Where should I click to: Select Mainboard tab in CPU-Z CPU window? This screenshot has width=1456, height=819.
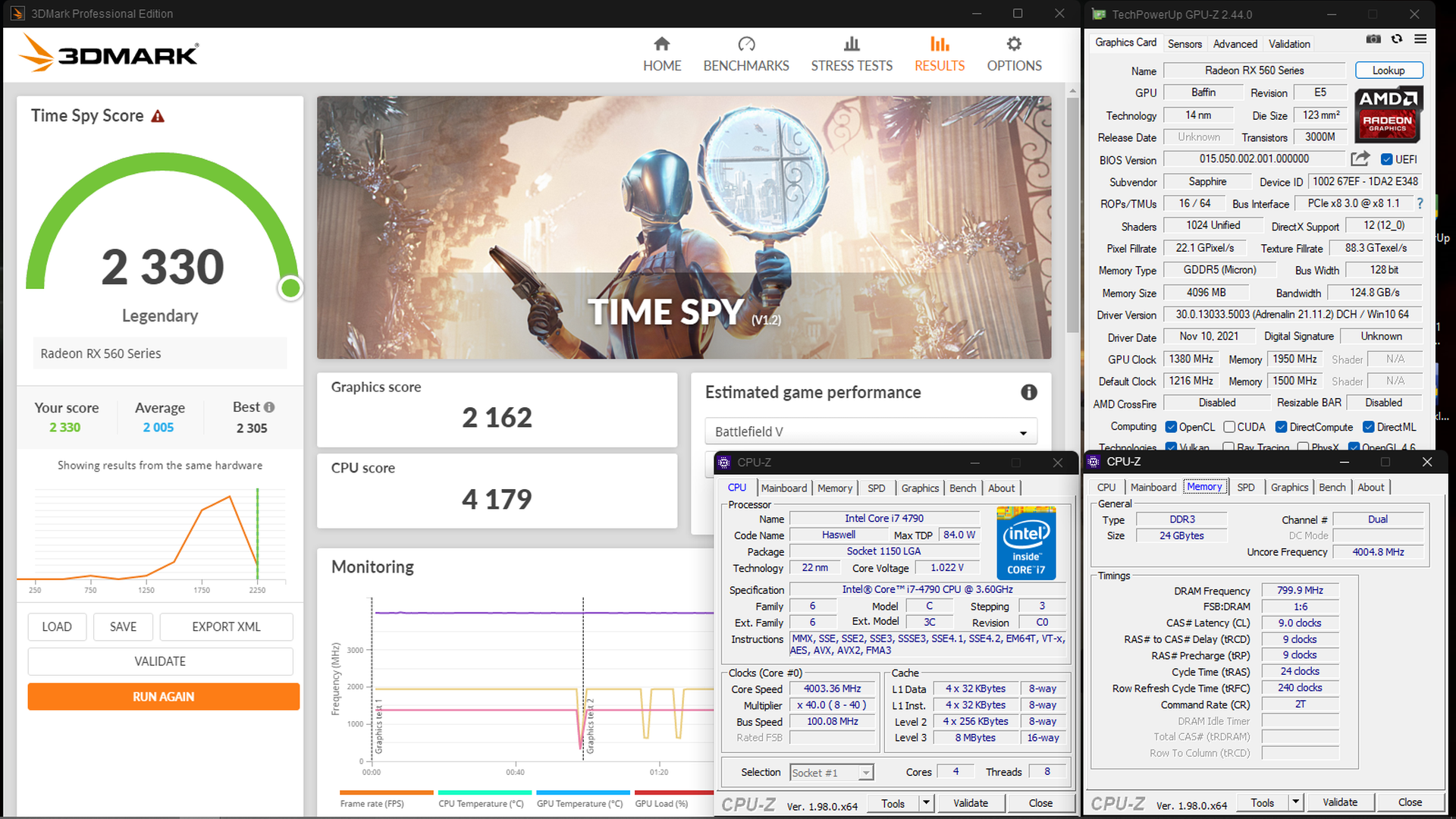(784, 488)
